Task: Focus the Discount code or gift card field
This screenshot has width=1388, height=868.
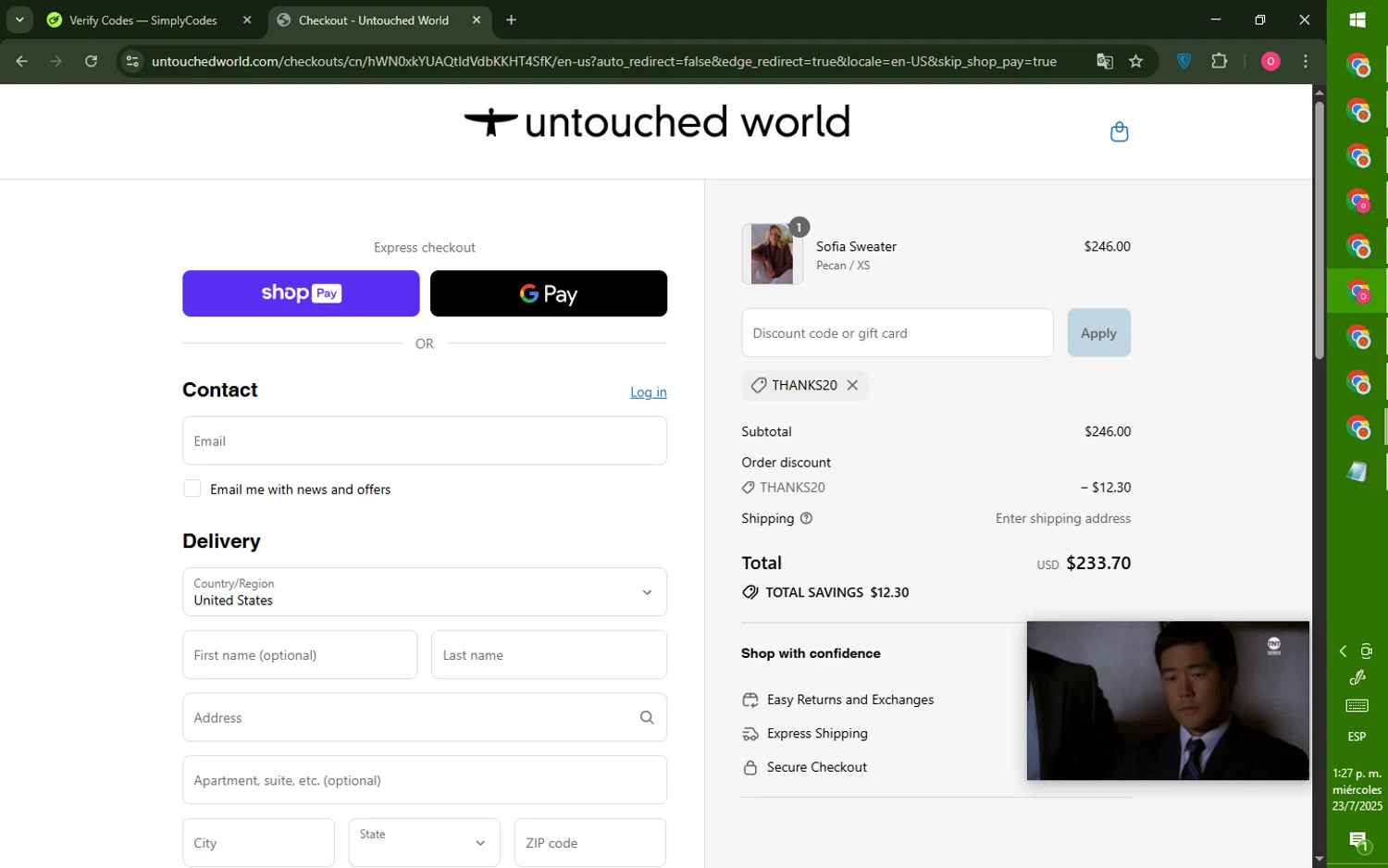Action: click(898, 333)
